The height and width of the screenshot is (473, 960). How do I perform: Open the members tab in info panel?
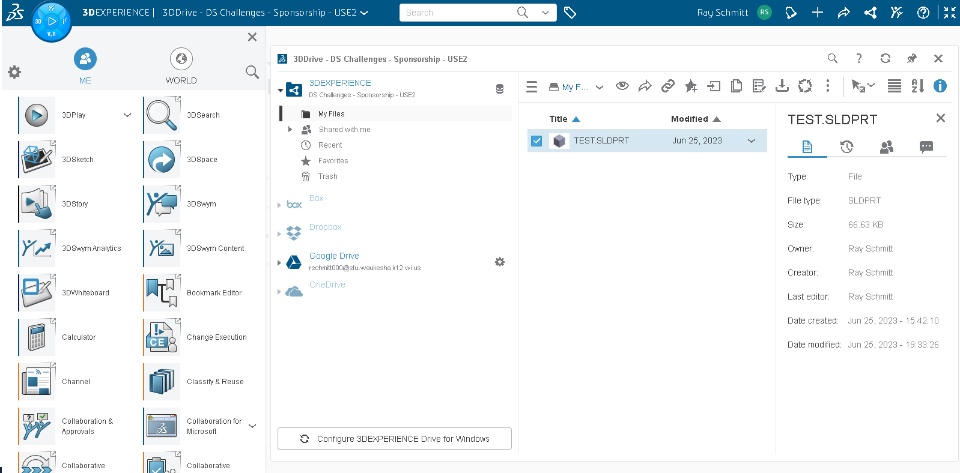click(887, 147)
